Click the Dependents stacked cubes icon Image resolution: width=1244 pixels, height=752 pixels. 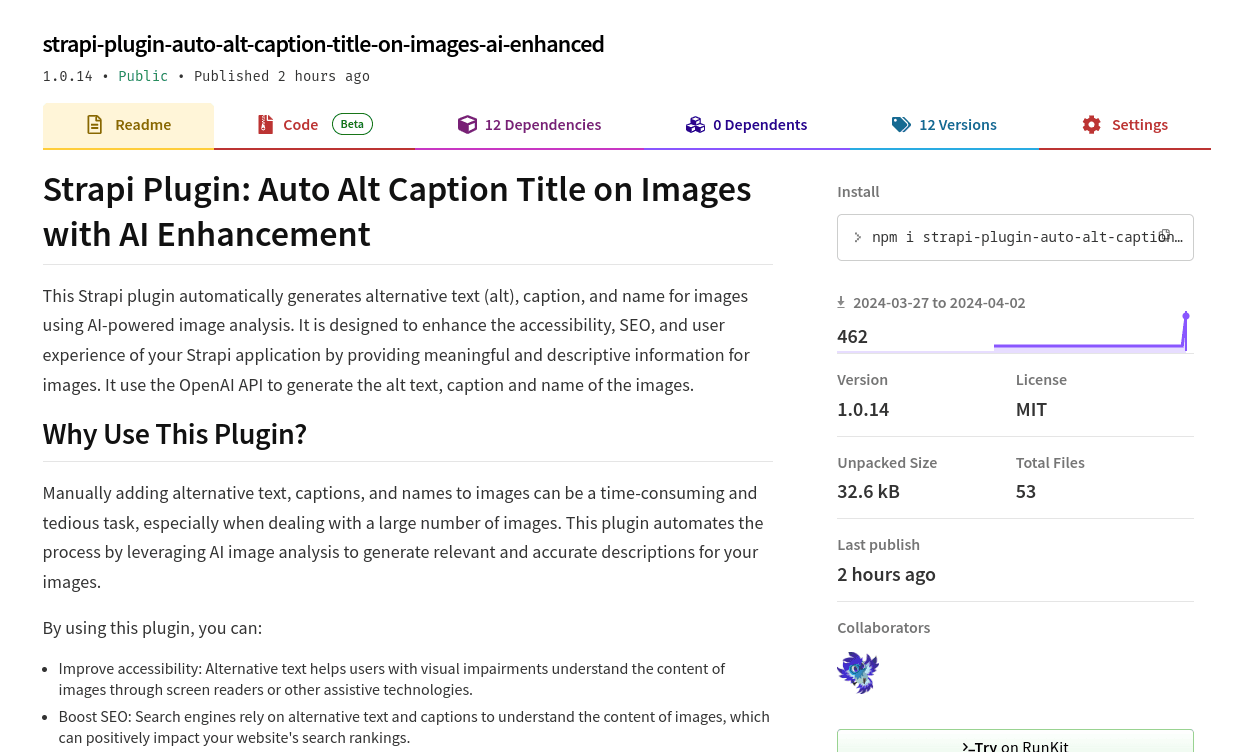click(695, 125)
